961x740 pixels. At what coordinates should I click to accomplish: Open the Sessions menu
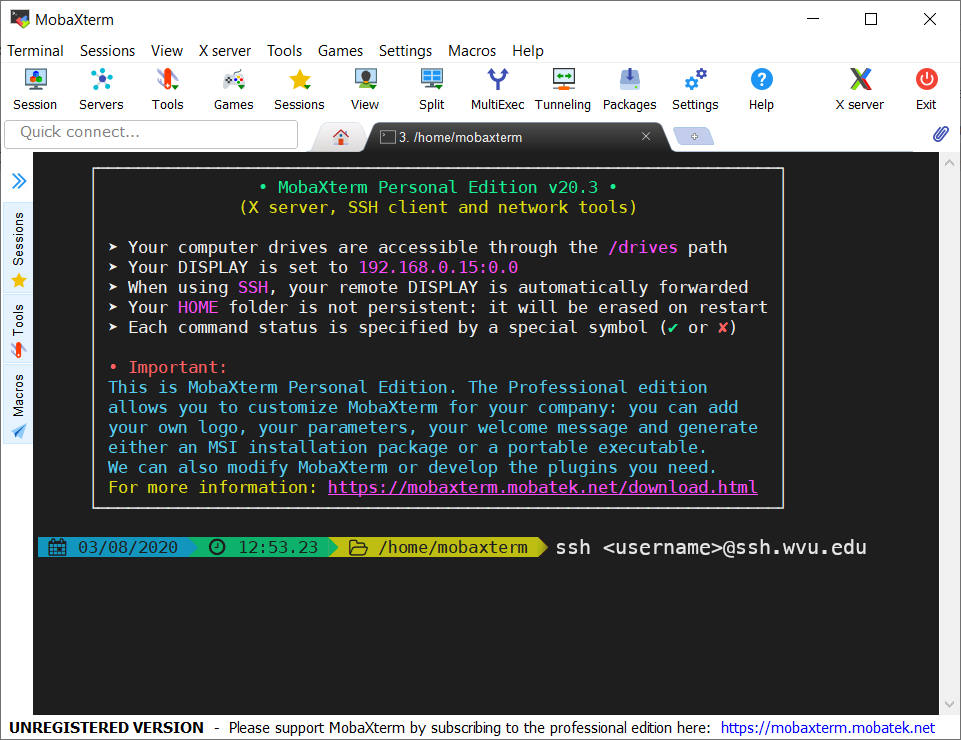coord(107,51)
